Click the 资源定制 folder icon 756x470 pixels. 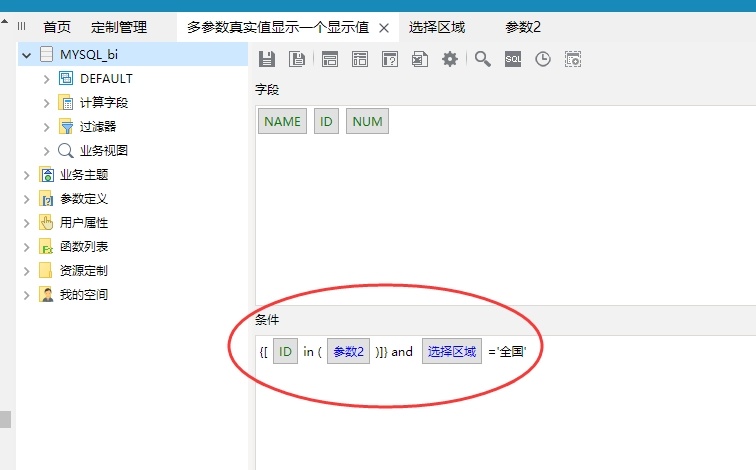[x=46, y=270]
